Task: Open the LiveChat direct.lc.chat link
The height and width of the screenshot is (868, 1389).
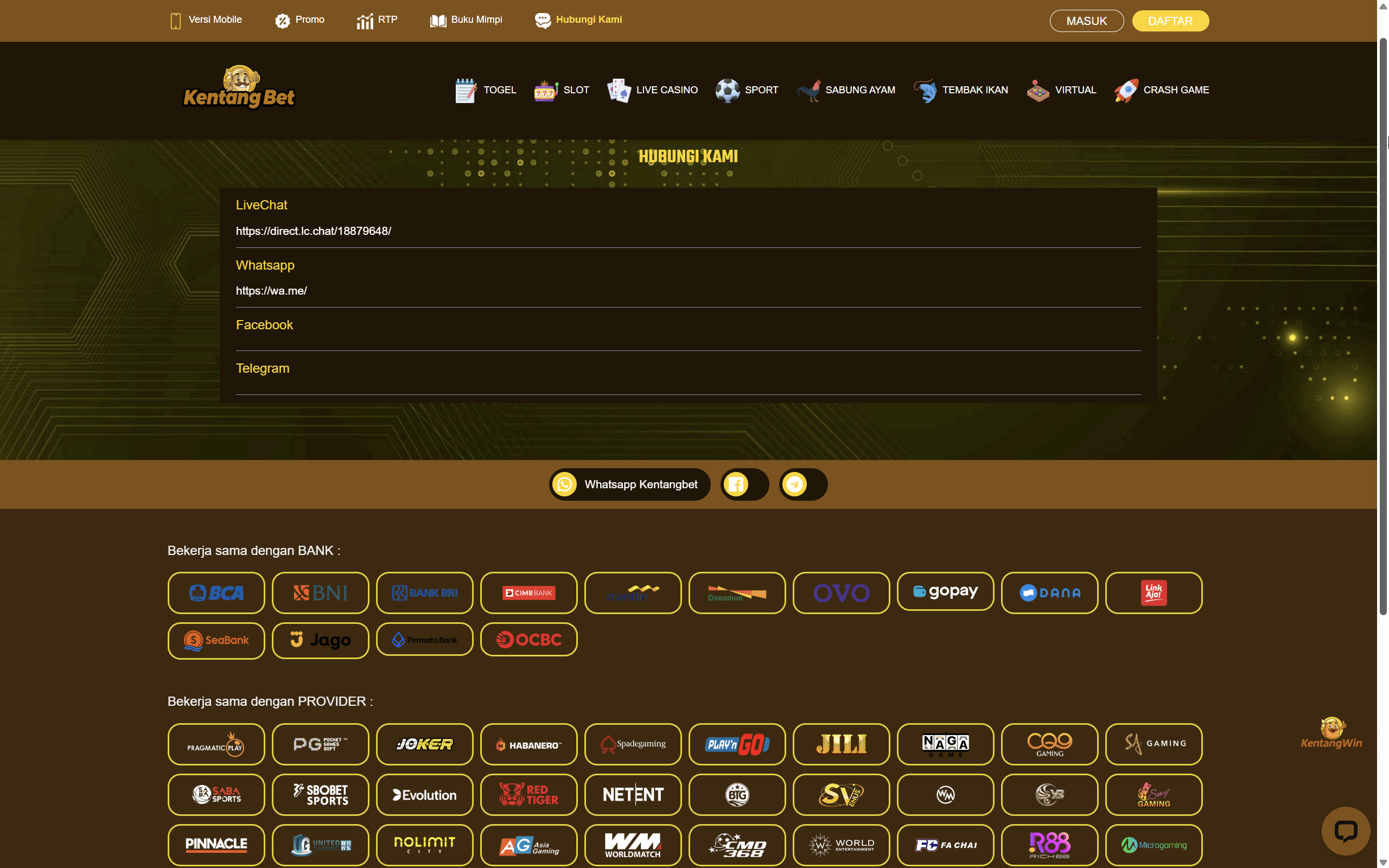Action: tap(314, 231)
